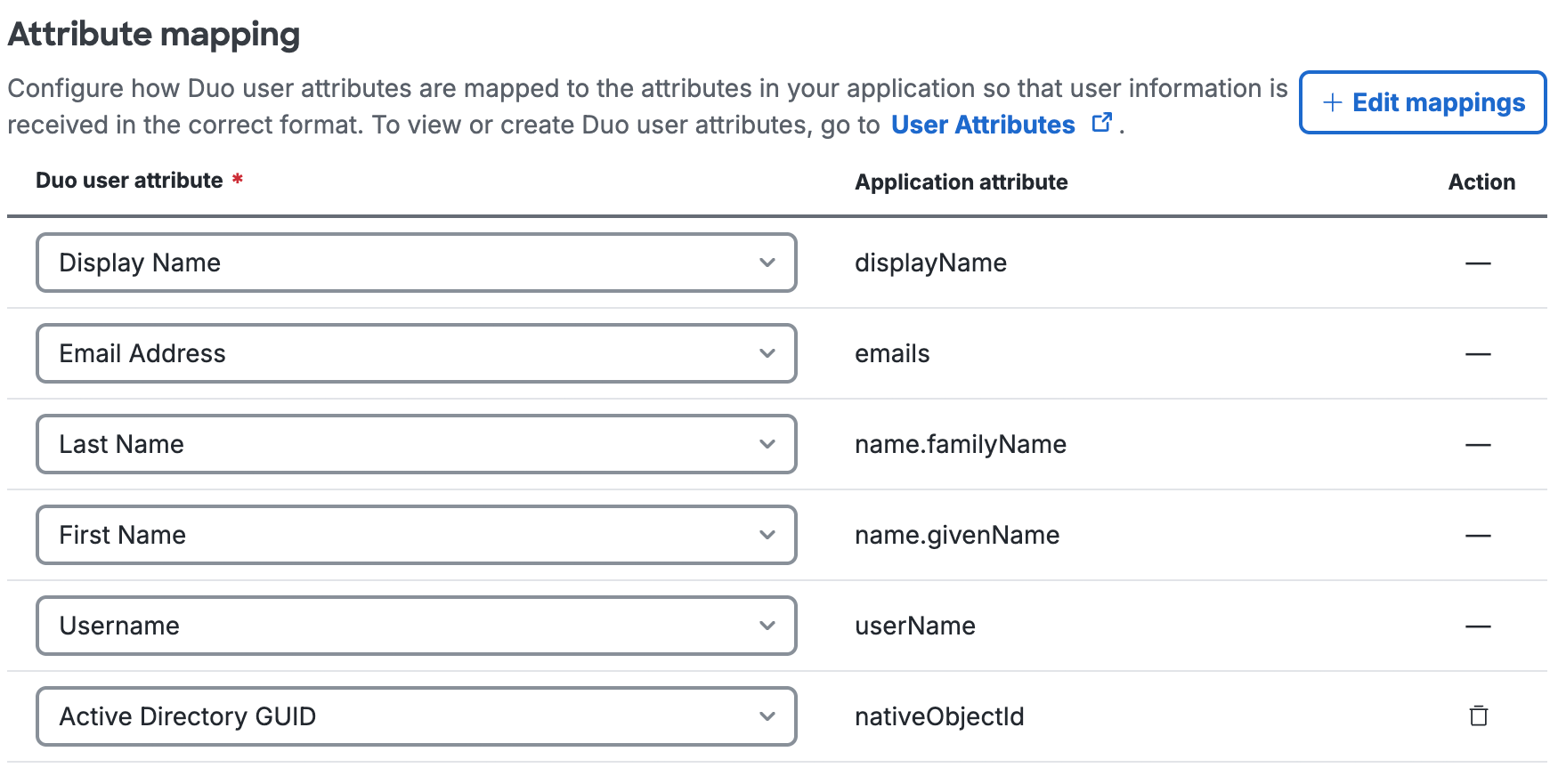
Task: Open the Active Directory GUID dropdown
Action: 416,716
